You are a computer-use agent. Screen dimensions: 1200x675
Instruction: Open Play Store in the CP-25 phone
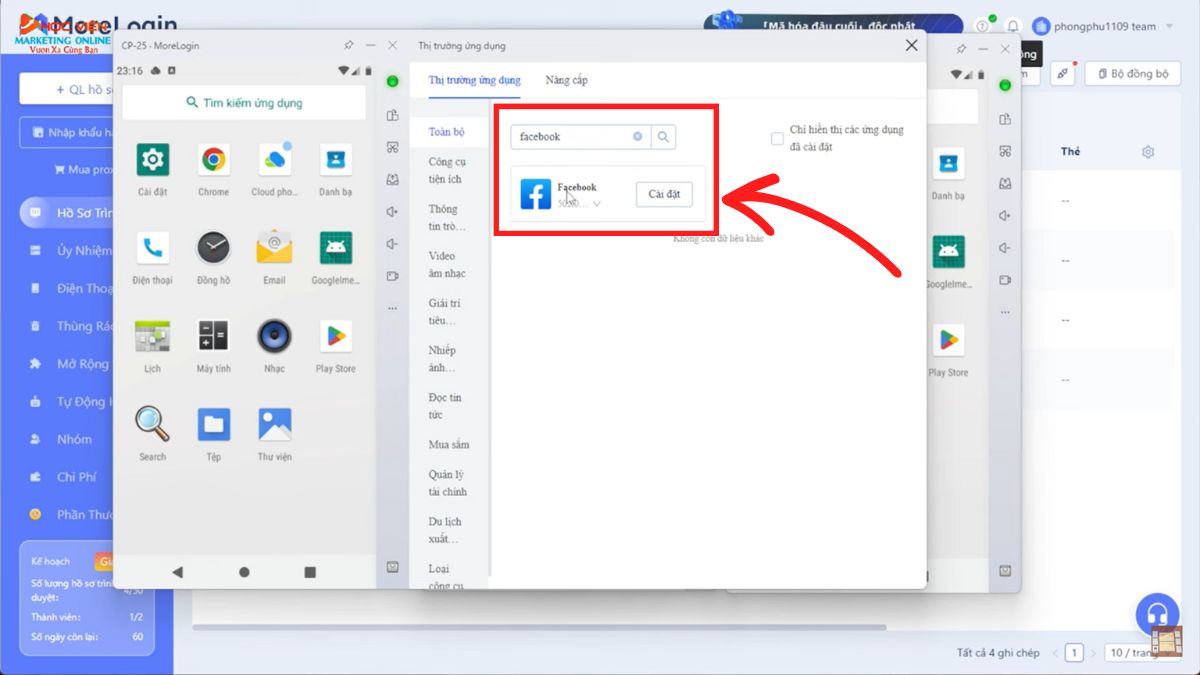click(x=335, y=336)
